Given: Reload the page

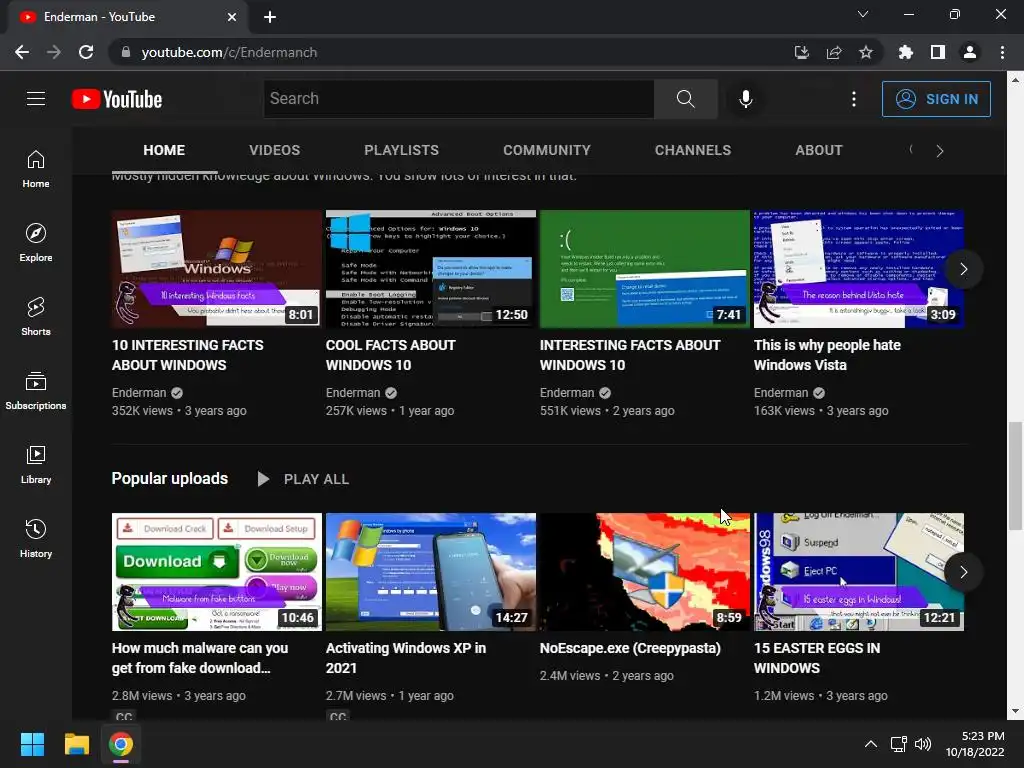Looking at the screenshot, I should (86, 52).
